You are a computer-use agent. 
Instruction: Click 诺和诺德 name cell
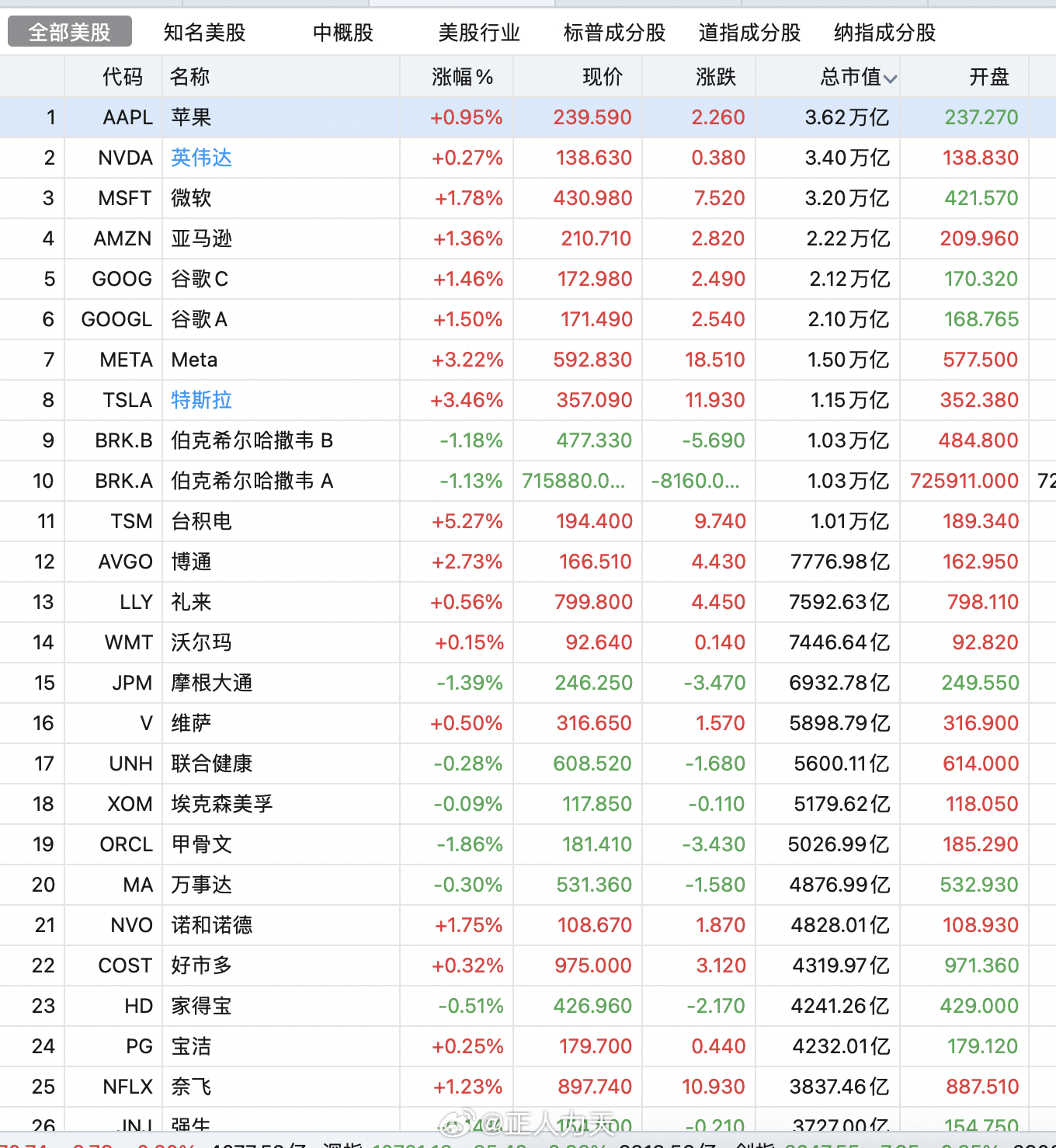[212, 925]
